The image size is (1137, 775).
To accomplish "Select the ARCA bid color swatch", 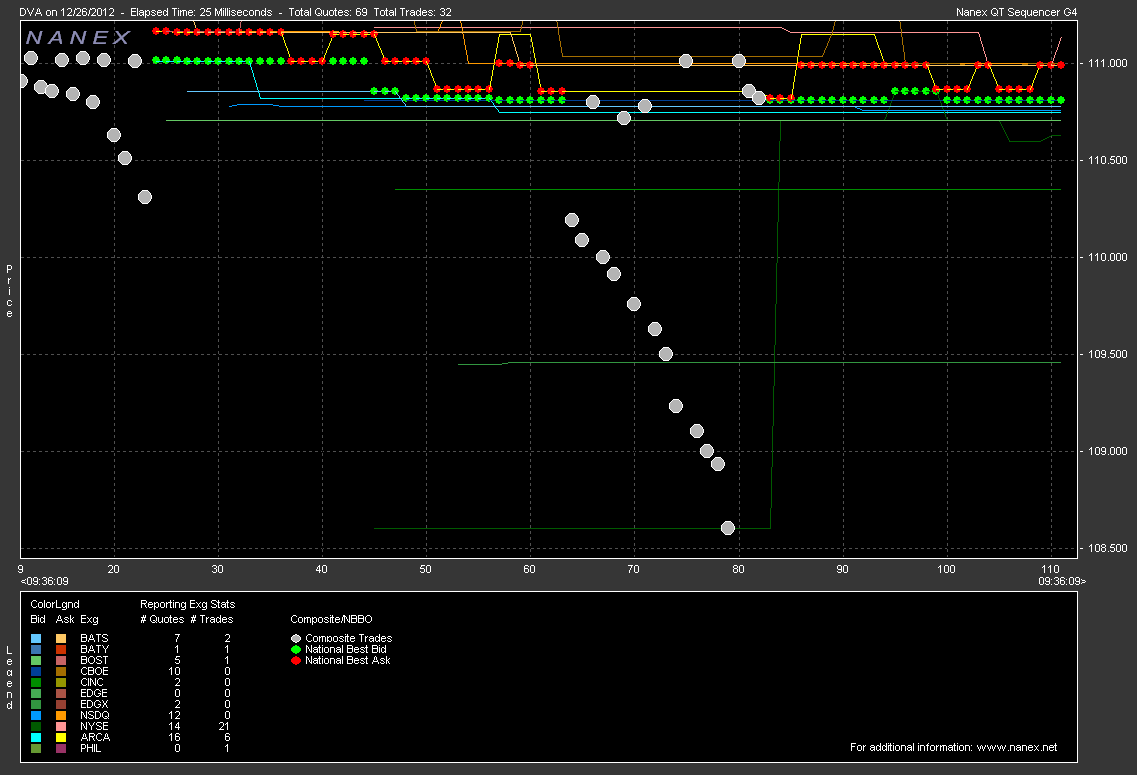I will tap(36, 737).
